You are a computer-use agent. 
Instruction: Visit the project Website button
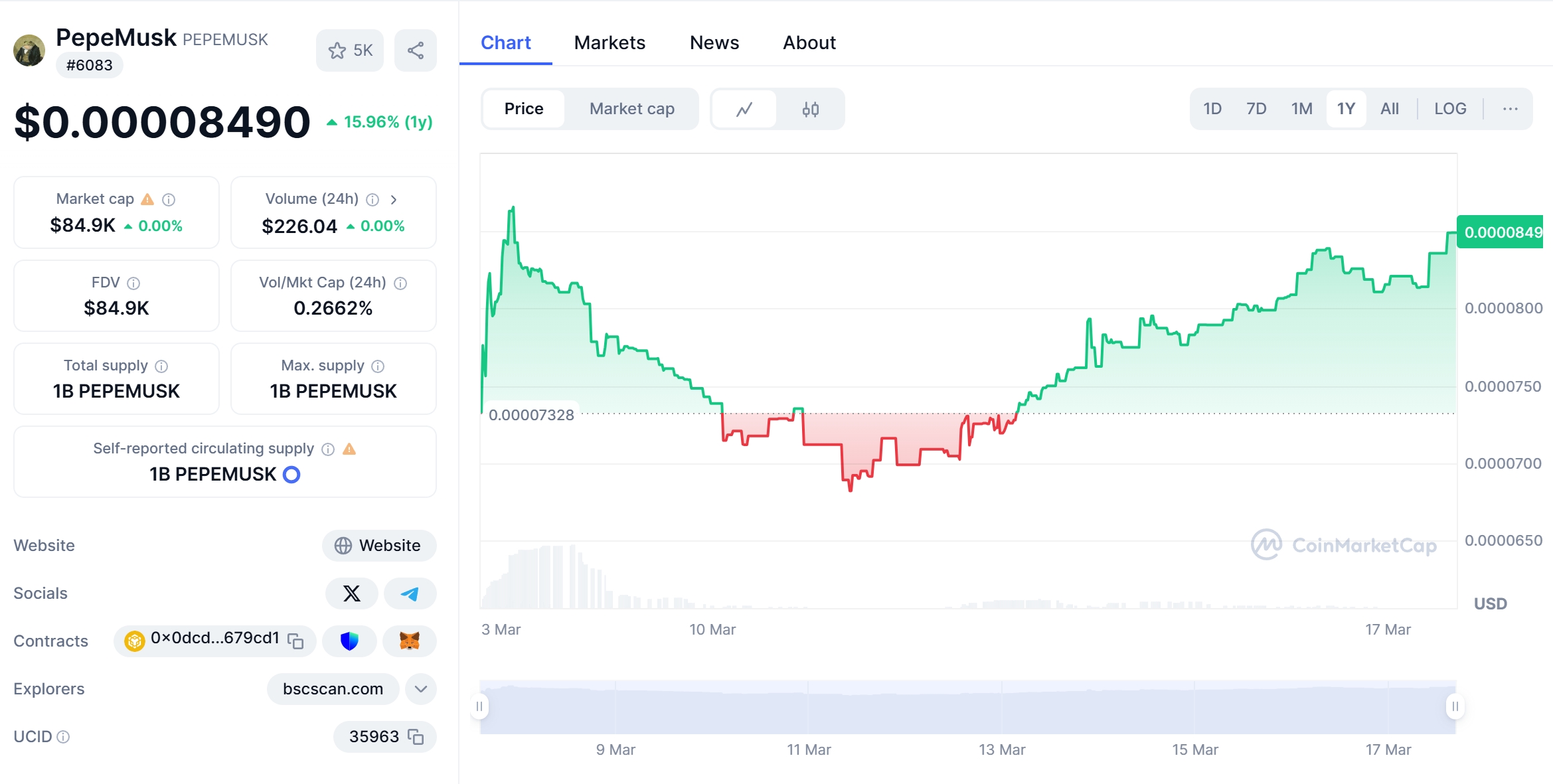point(379,546)
